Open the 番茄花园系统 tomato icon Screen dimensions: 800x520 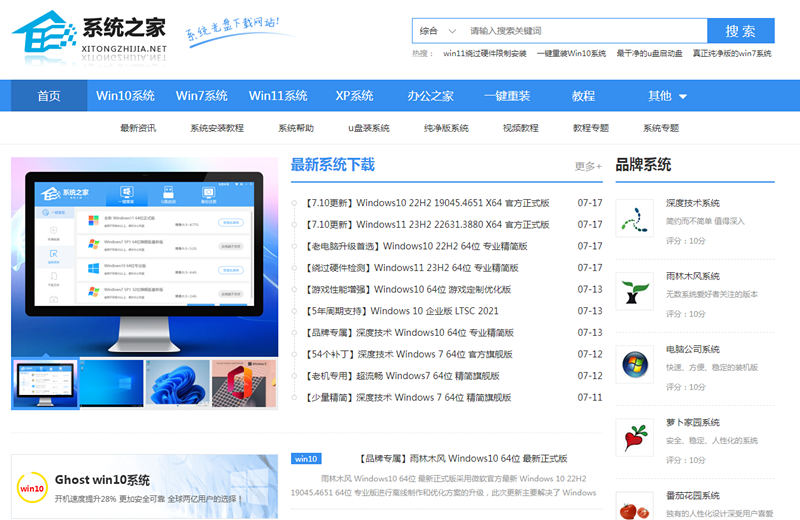(634, 506)
